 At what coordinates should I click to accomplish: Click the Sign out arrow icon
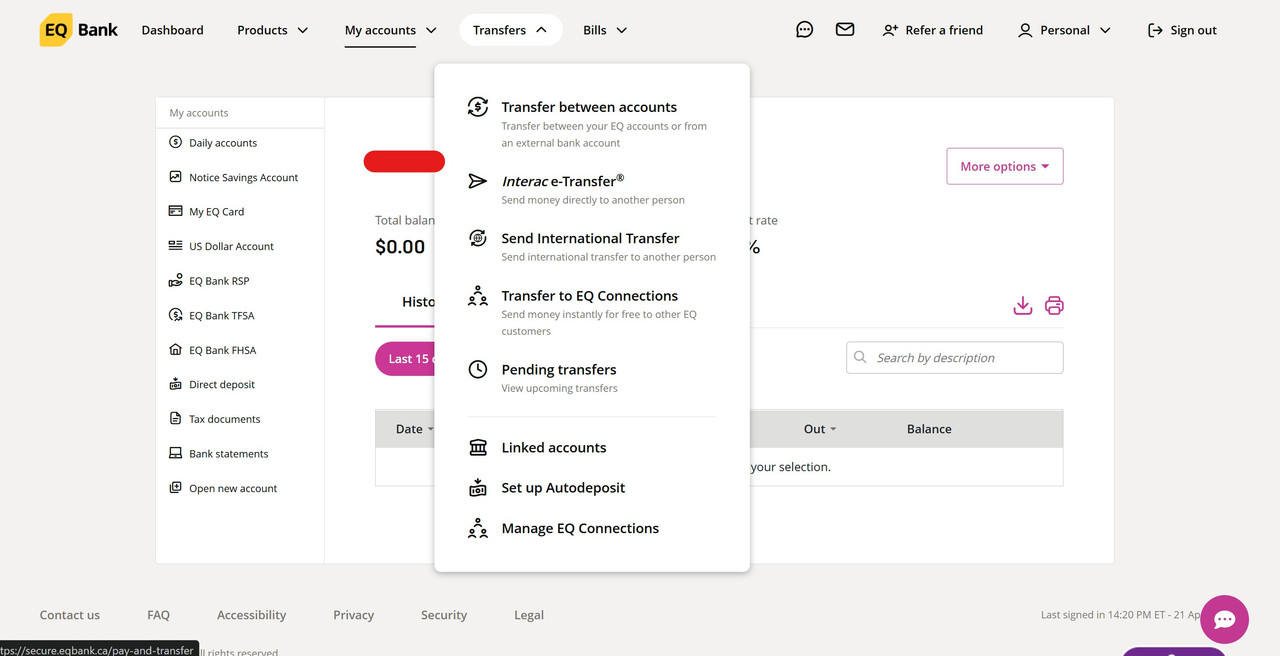(1156, 31)
